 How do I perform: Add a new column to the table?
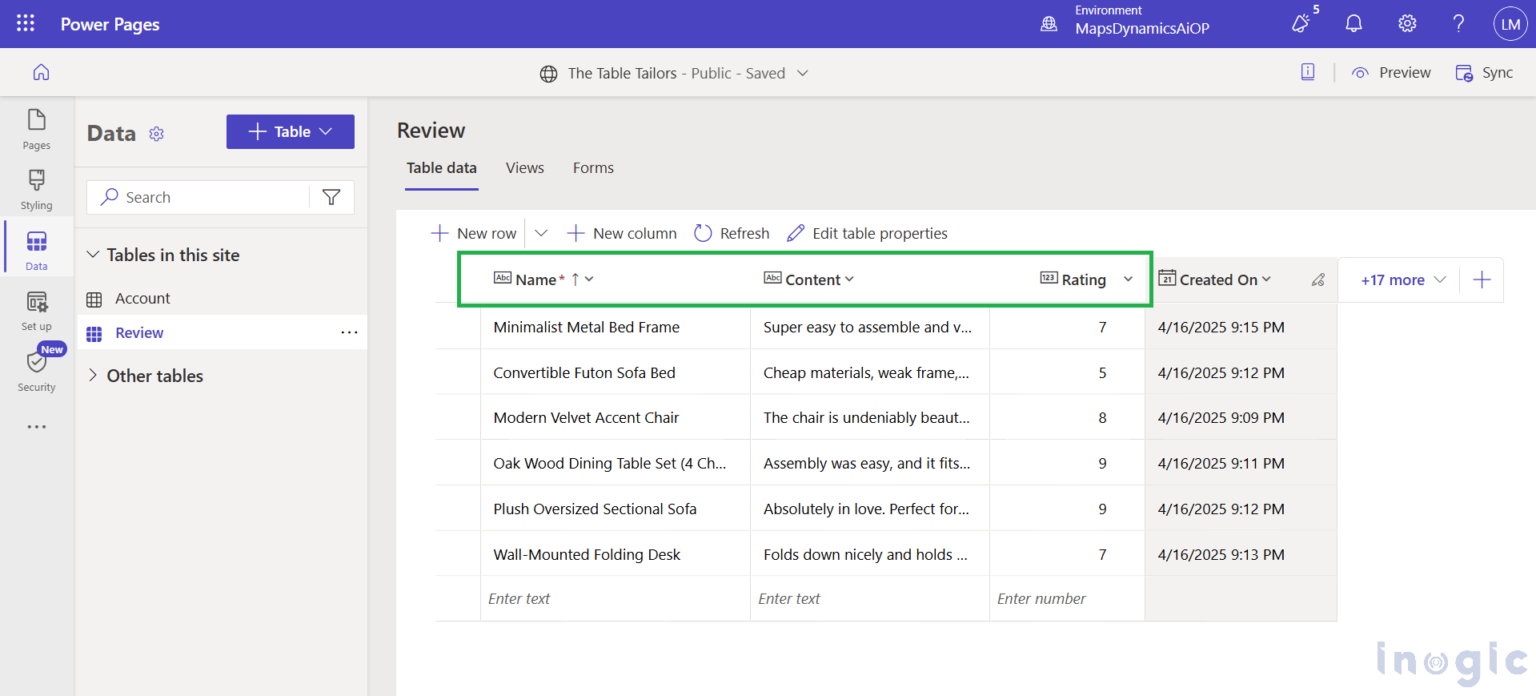[621, 232]
